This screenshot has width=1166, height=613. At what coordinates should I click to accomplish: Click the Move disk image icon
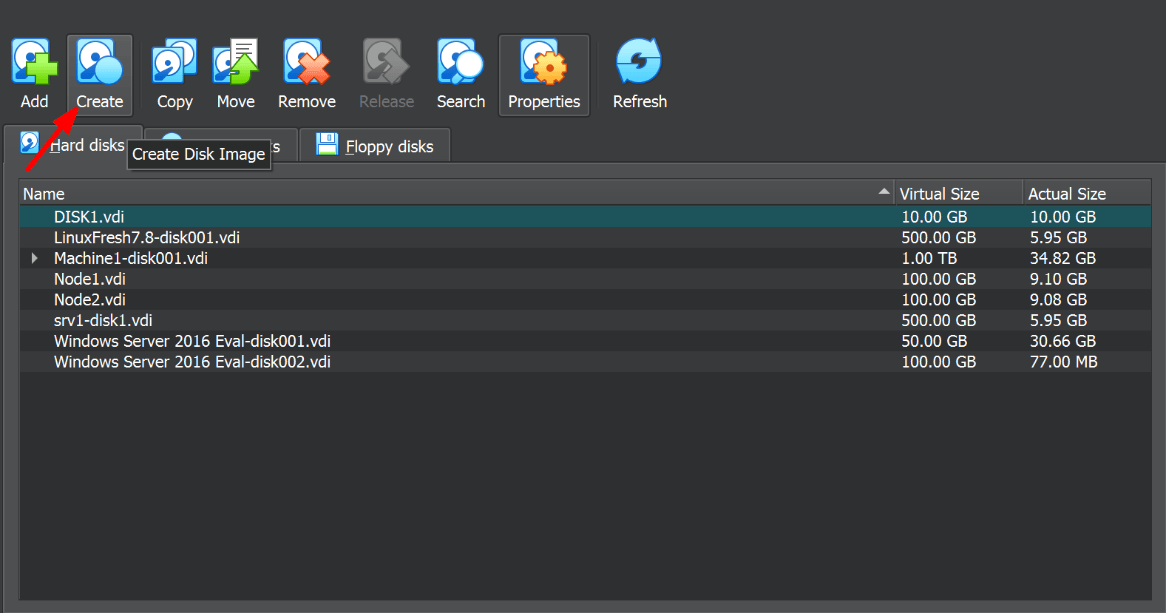pos(236,63)
